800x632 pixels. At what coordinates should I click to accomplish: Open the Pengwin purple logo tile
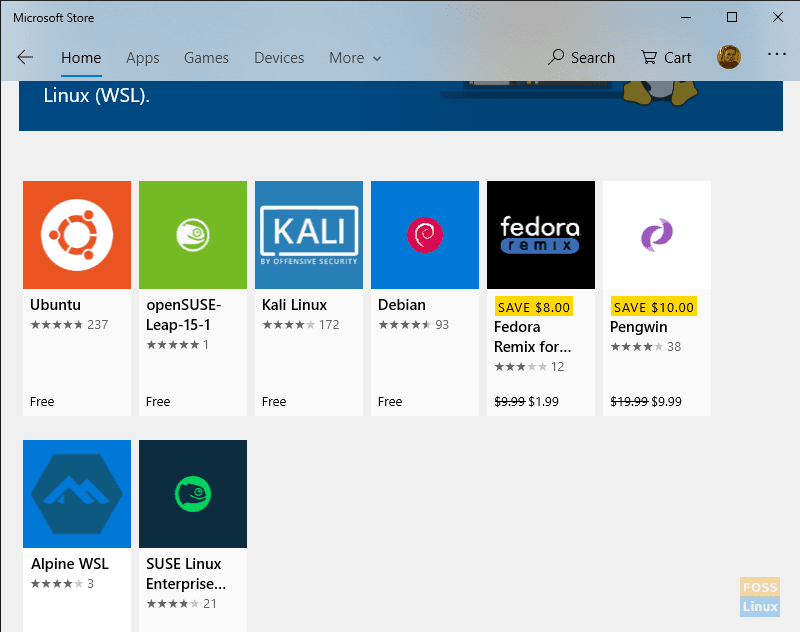[657, 235]
